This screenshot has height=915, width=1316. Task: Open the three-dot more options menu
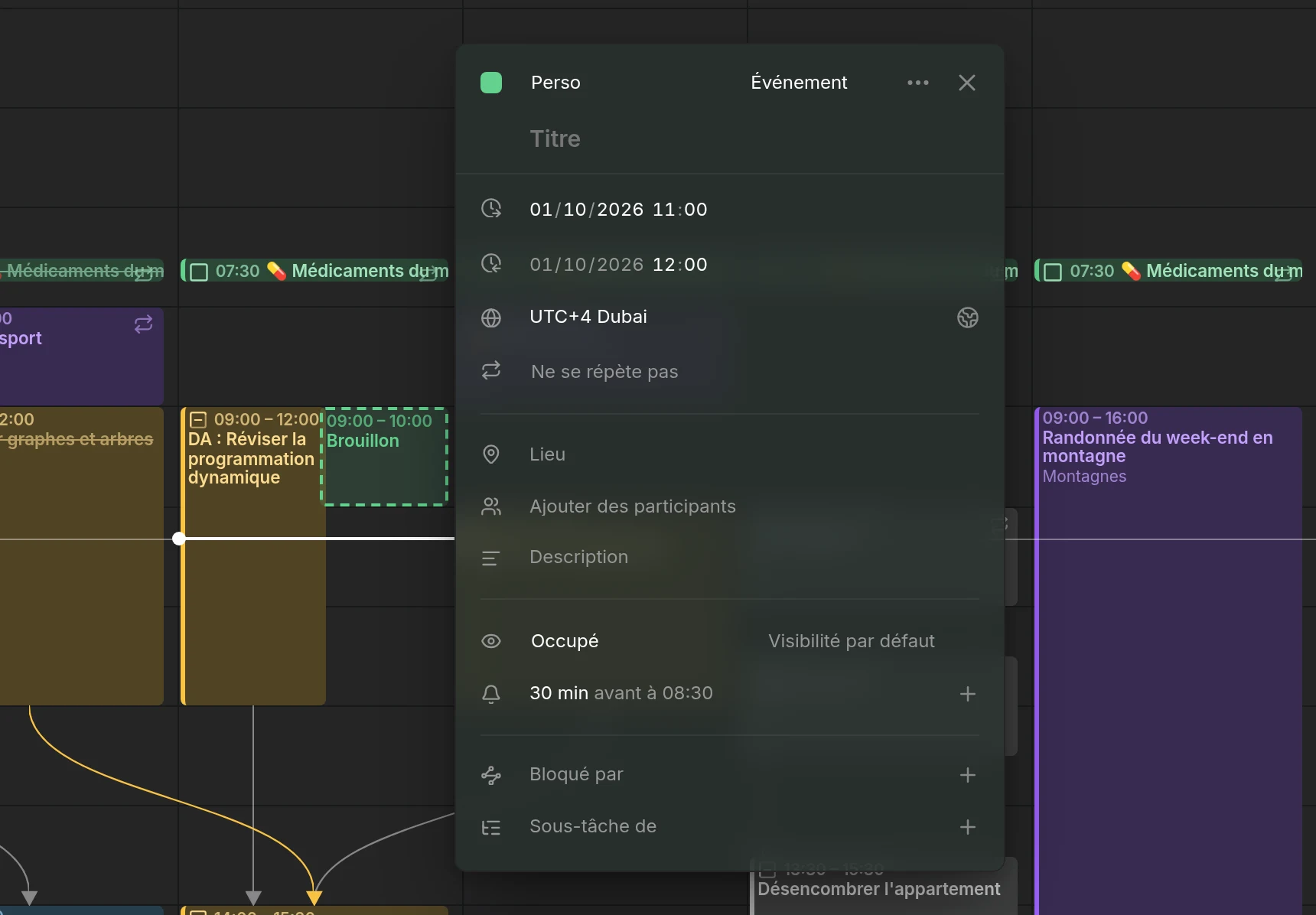coord(917,83)
